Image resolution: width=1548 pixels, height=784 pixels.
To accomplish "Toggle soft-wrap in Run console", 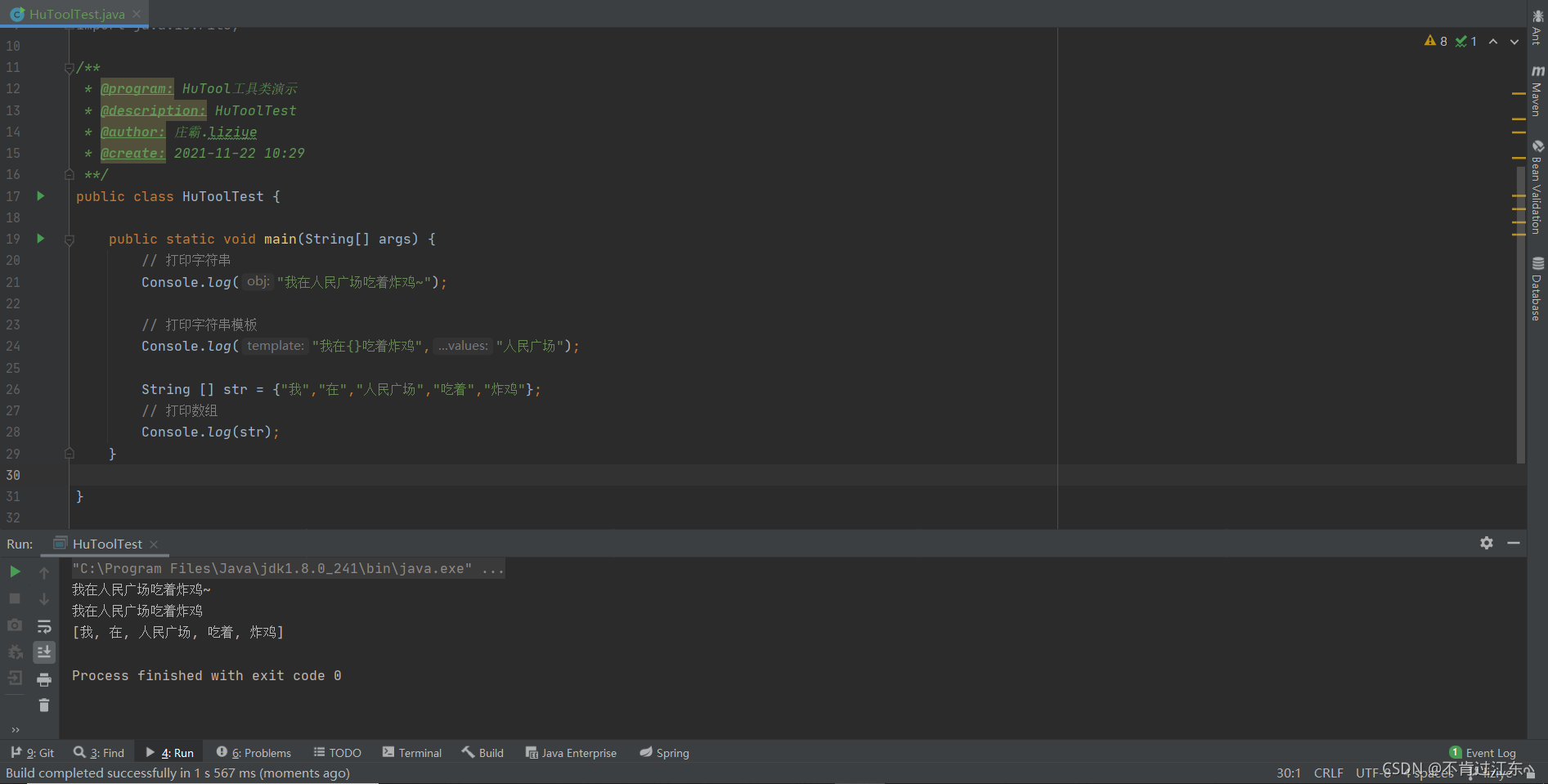I will 44,626.
